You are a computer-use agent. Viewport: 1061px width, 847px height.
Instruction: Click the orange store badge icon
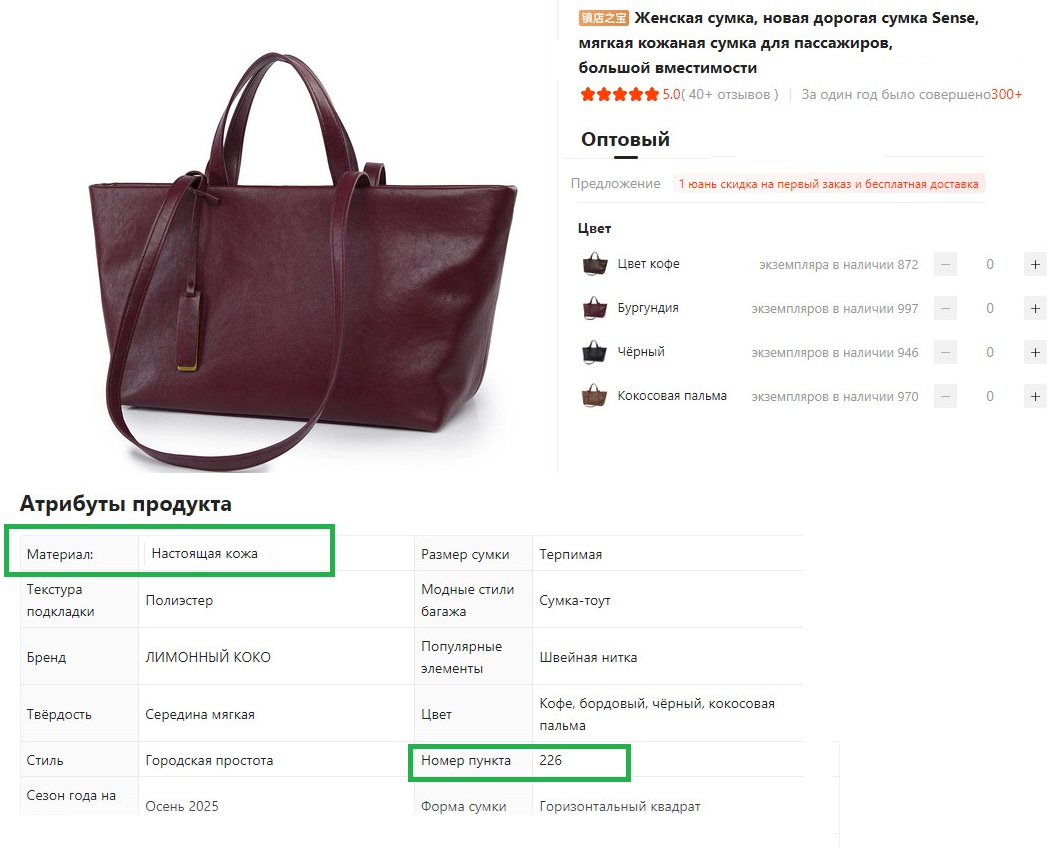[604, 18]
